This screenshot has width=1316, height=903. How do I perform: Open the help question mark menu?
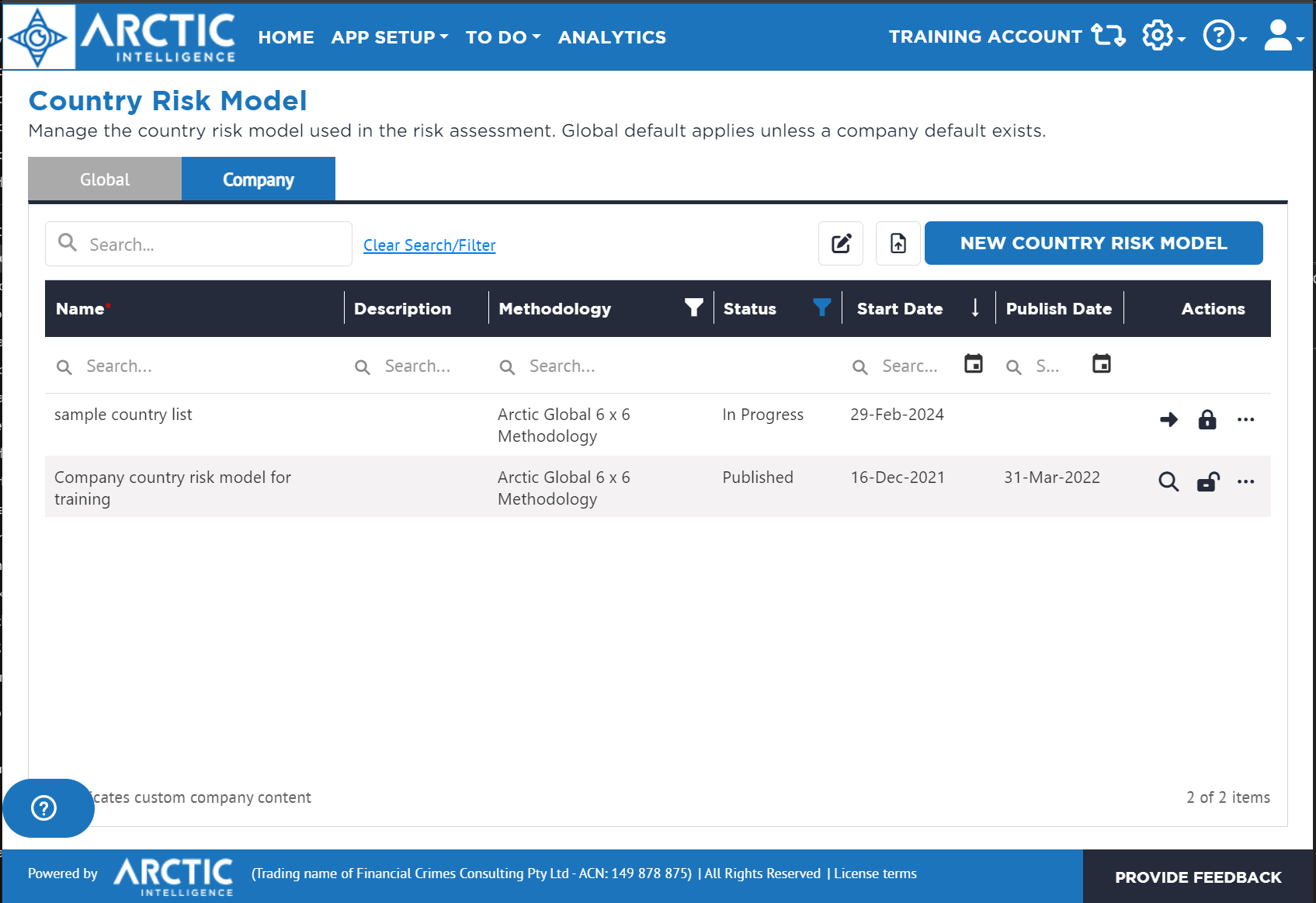[x=1224, y=36]
